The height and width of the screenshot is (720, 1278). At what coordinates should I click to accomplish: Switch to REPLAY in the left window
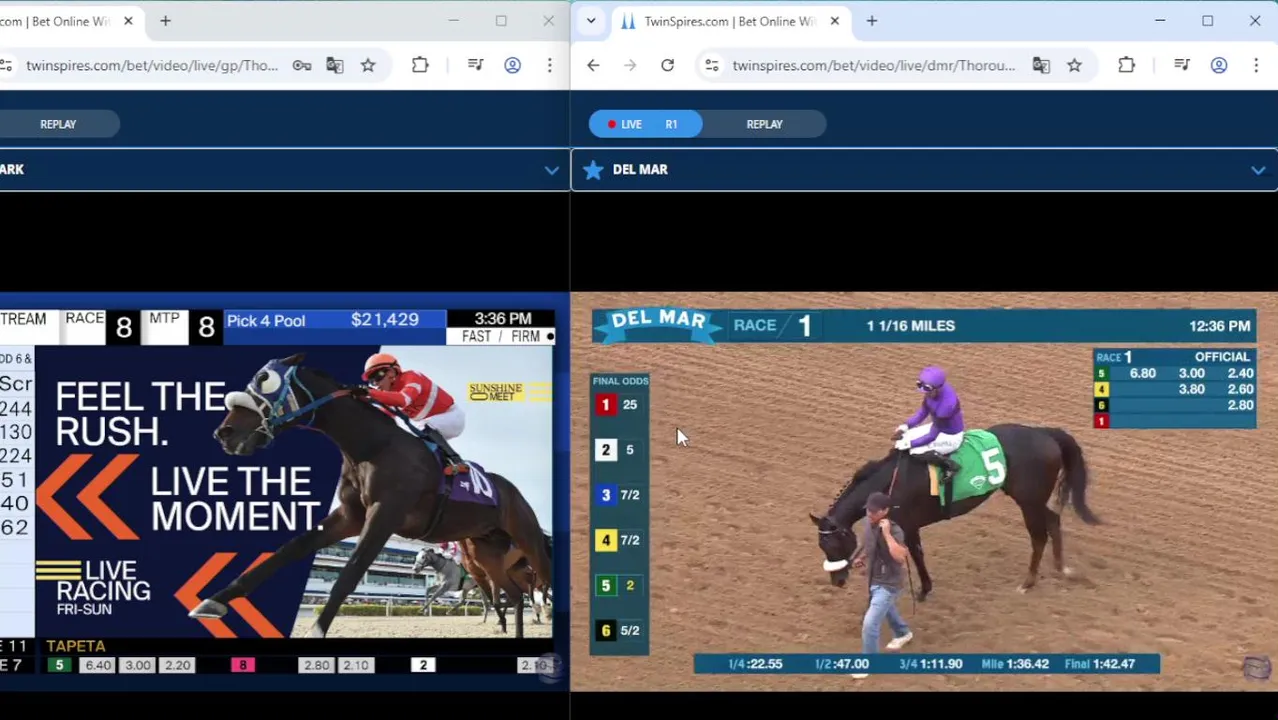tap(58, 124)
